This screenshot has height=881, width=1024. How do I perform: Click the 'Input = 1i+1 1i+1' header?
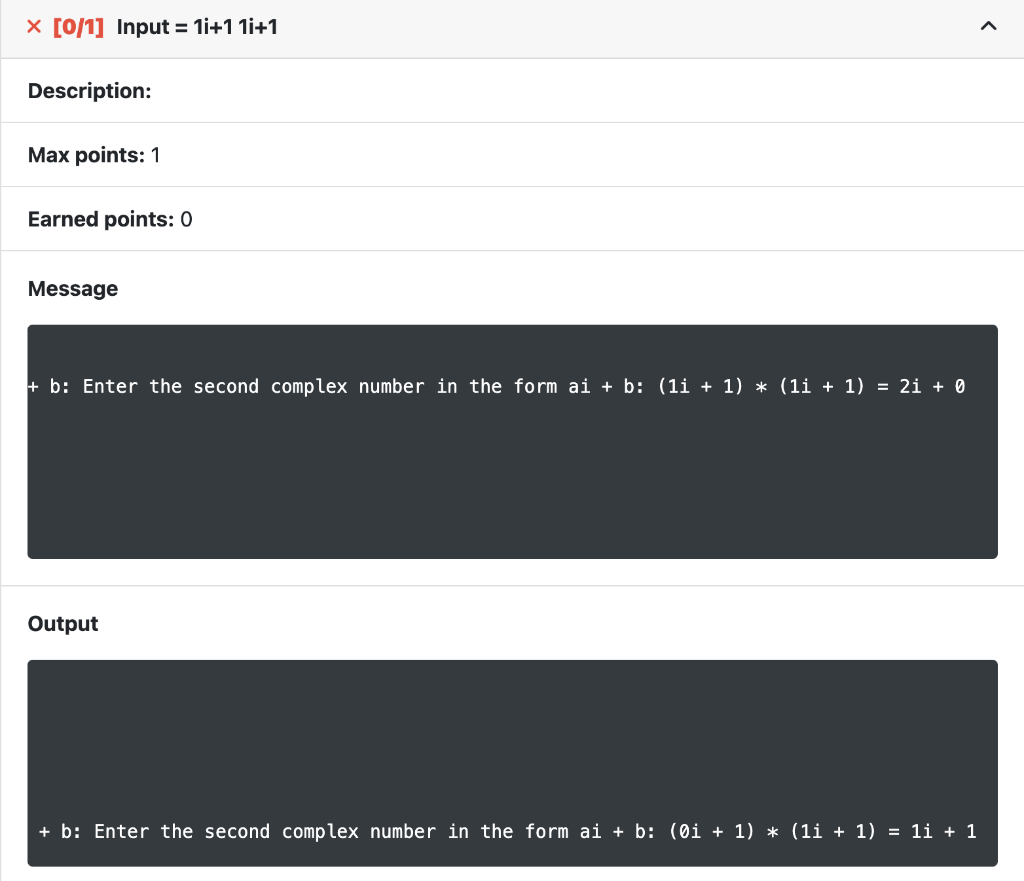[197, 26]
